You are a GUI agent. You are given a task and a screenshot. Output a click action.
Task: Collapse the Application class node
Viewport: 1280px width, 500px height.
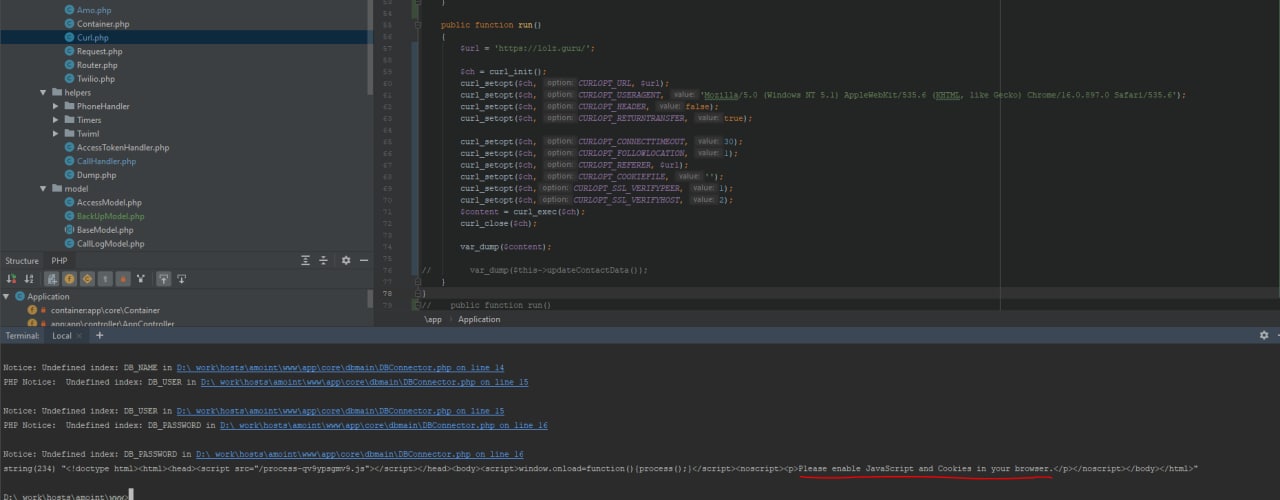[6, 296]
